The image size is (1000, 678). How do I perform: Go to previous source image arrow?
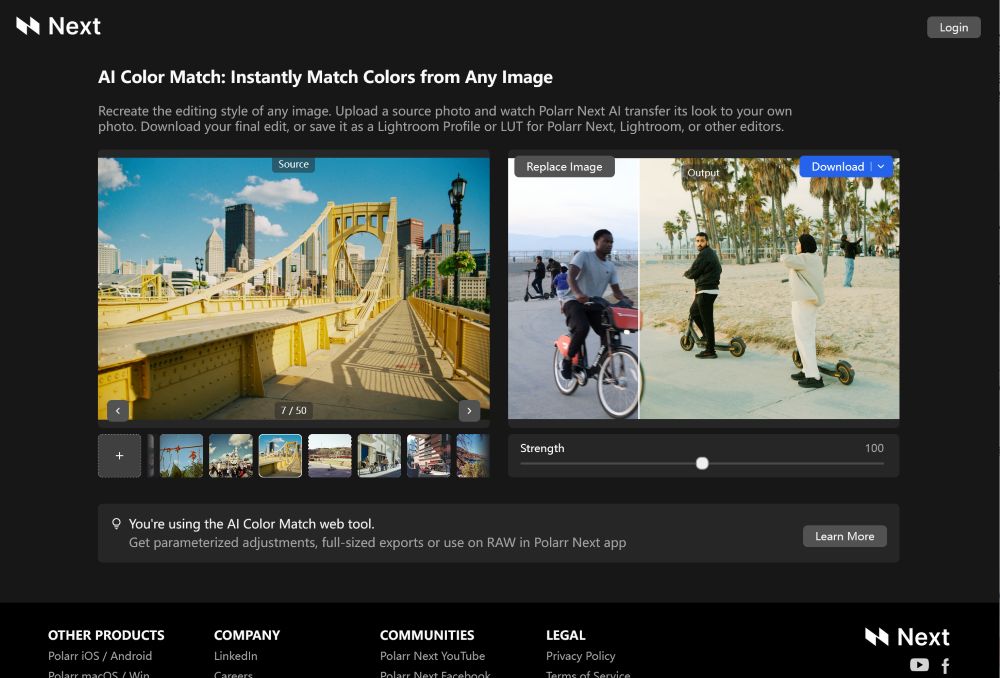[x=118, y=411]
